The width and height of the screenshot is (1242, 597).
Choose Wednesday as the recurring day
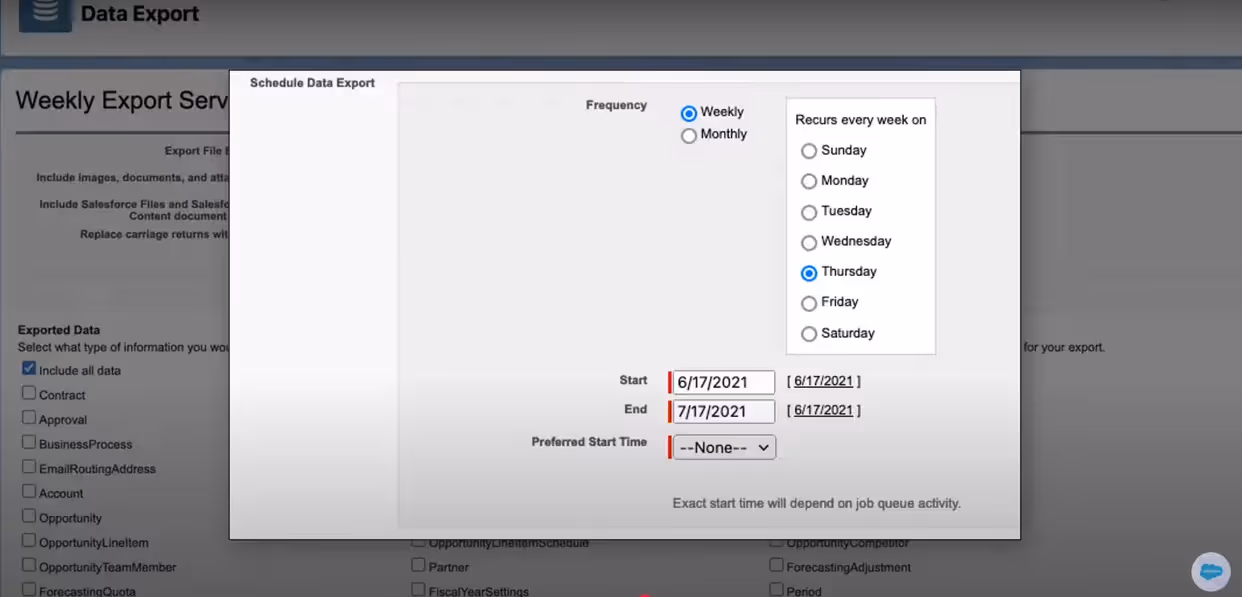click(809, 242)
